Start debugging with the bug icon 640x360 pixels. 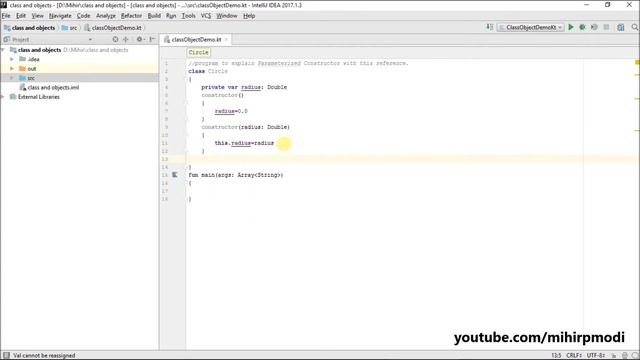(582, 27)
